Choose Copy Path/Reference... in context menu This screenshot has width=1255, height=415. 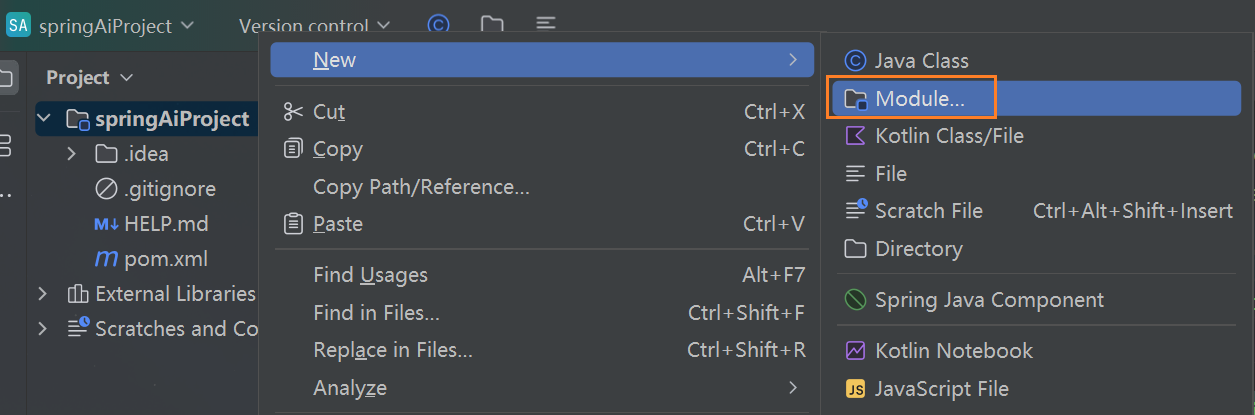click(421, 187)
